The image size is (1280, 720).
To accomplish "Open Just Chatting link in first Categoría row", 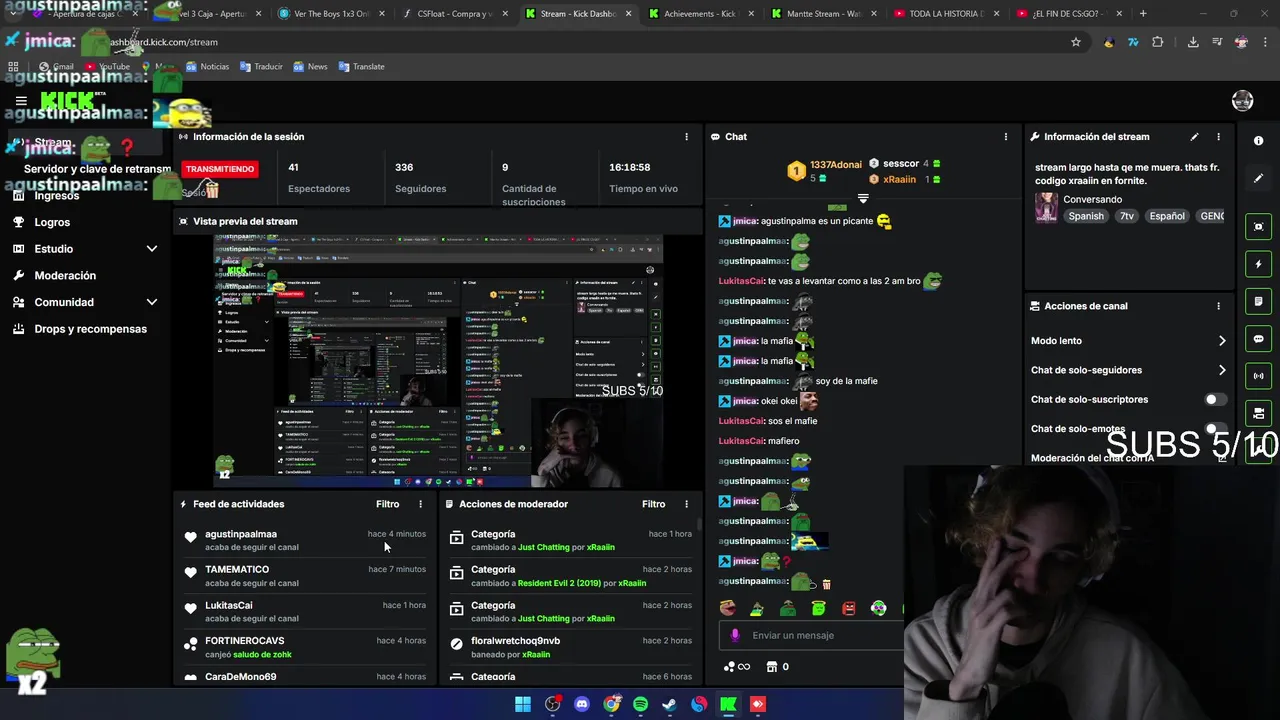I will click(545, 548).
